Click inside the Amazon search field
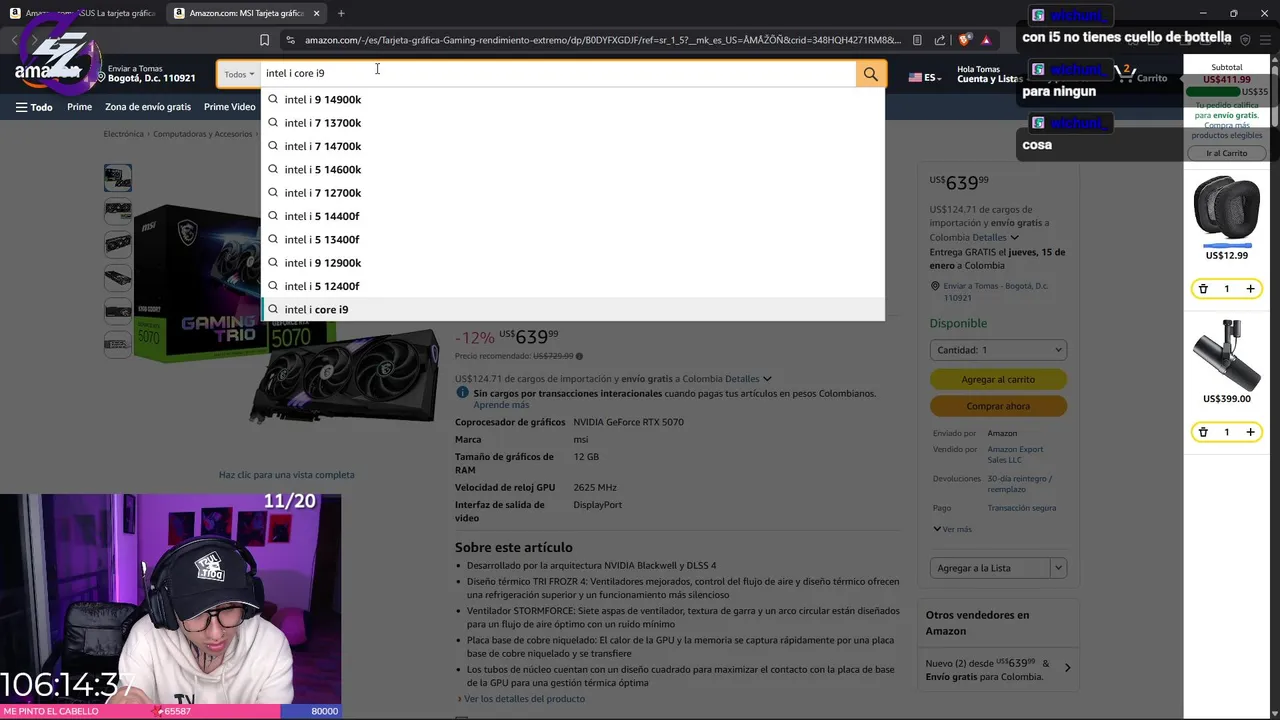The width and height of the screenshot is (1280, 720). pyautogui.click(x=558, y=74)
